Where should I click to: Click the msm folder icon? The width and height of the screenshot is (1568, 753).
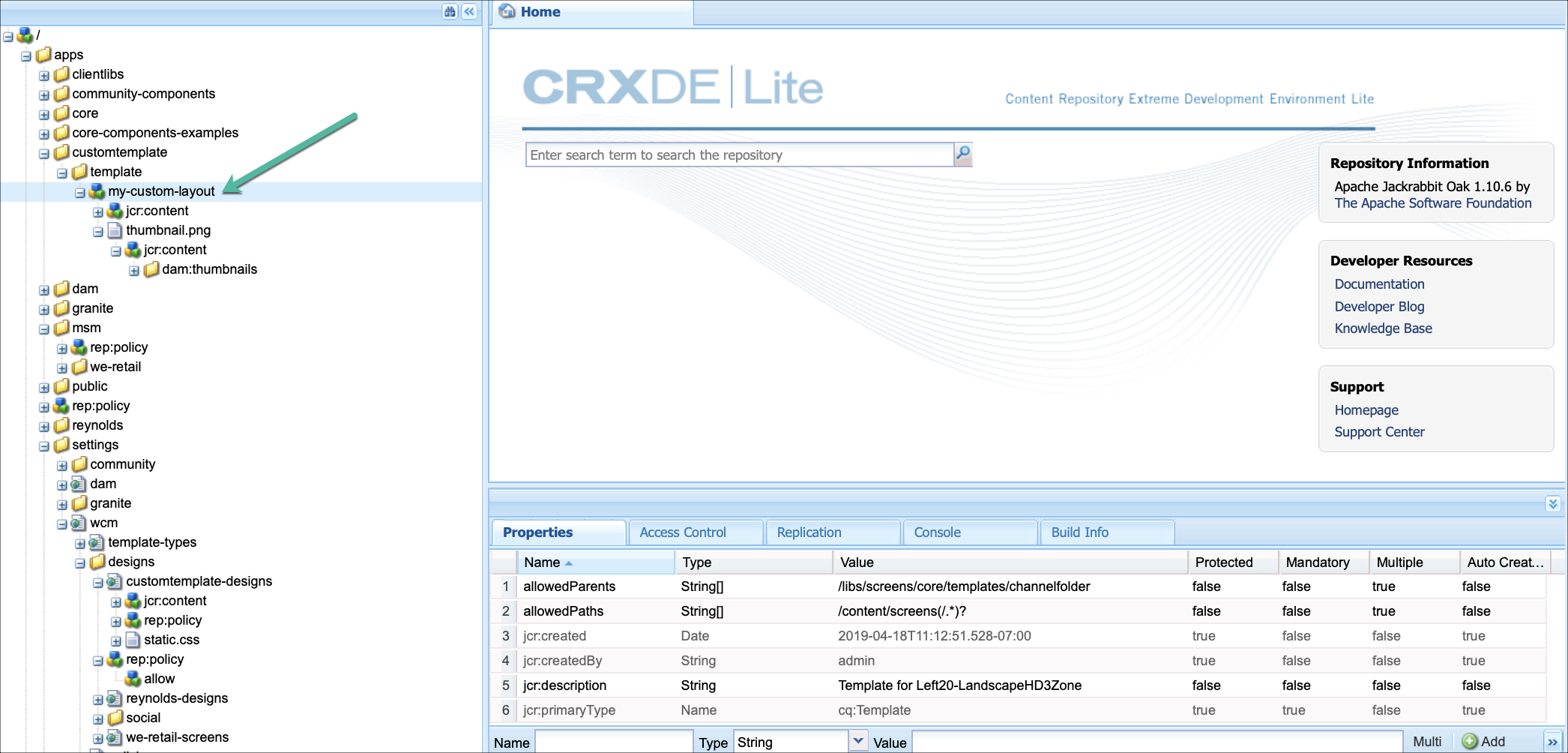coord(61,328)
